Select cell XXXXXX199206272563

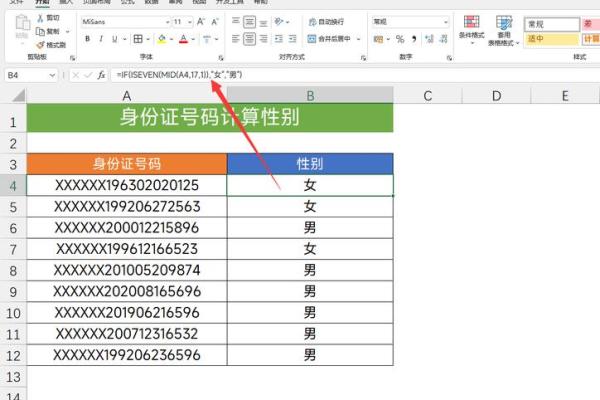[x=127, y=207]
